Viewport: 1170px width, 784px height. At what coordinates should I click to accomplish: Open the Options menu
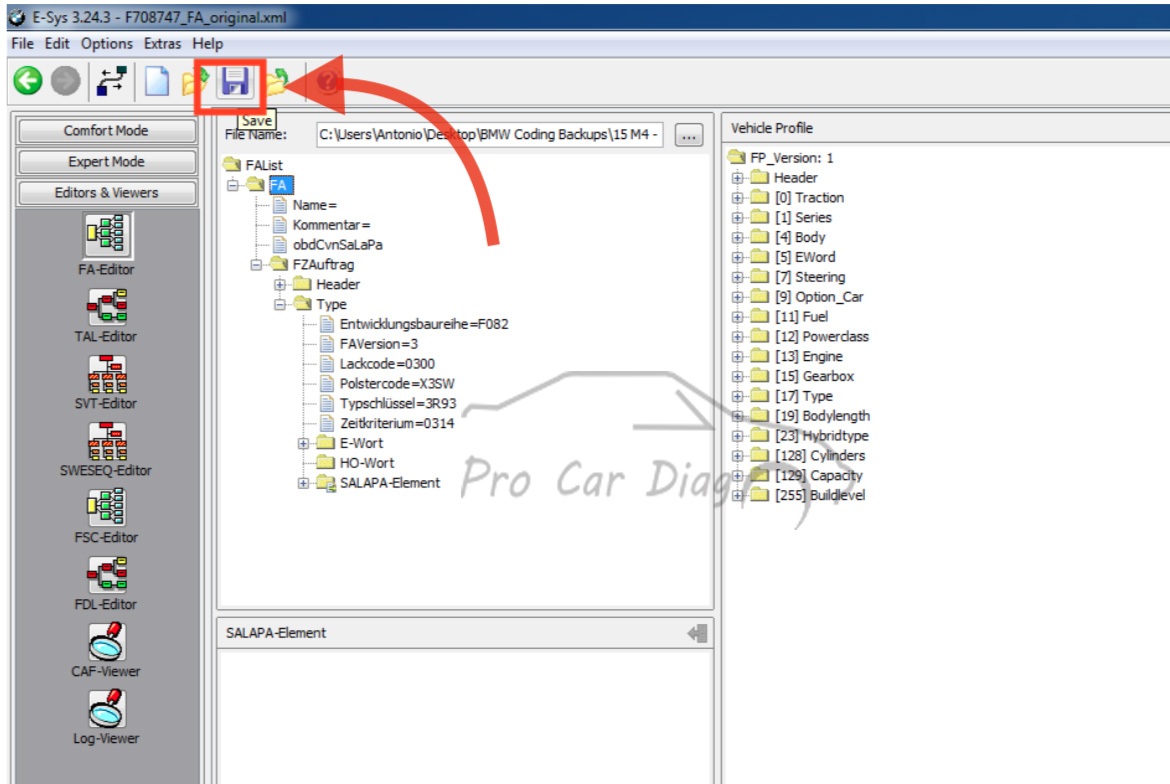click(x=107, y=43)
